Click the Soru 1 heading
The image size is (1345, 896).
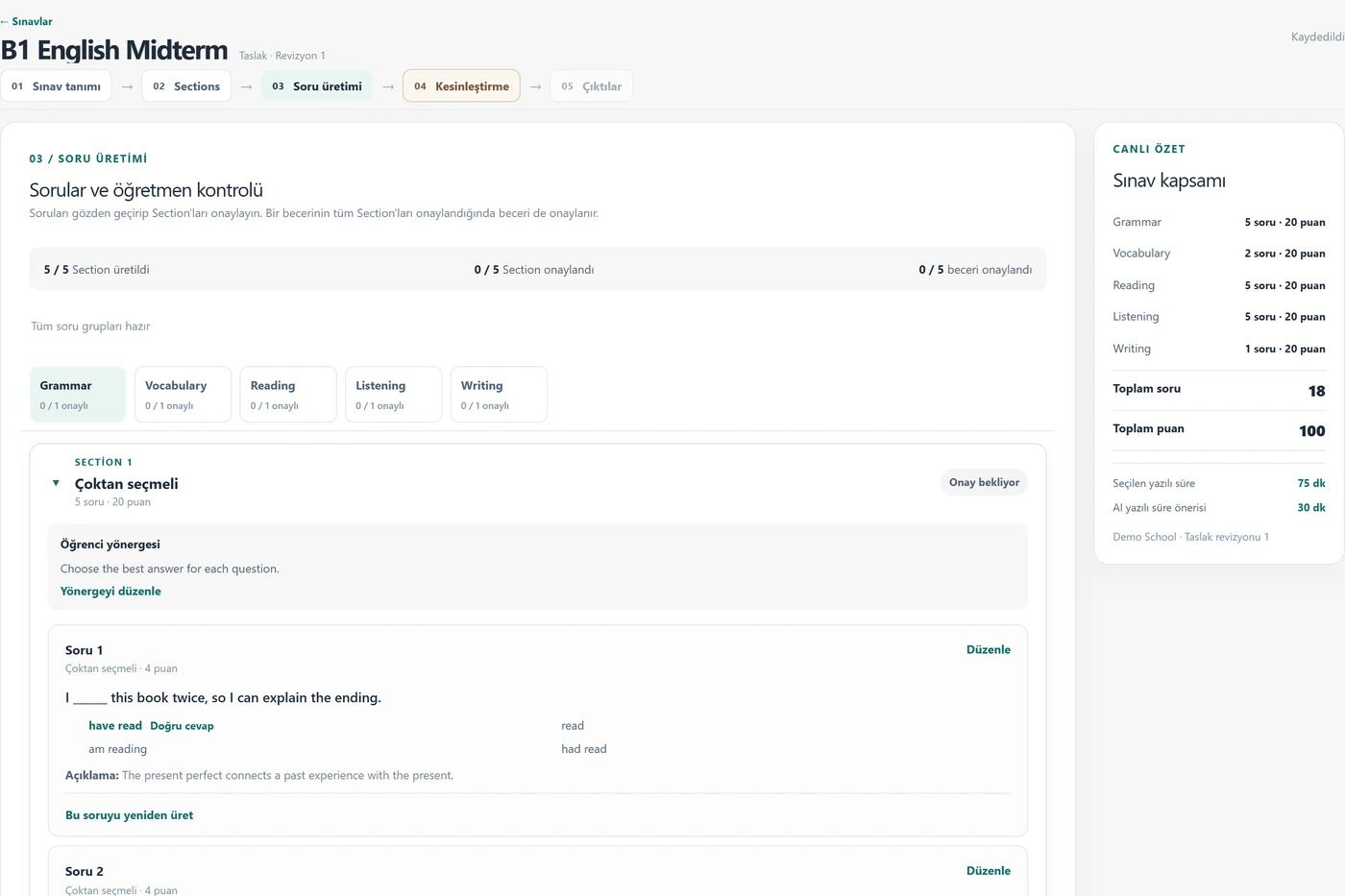coord(84,650)
